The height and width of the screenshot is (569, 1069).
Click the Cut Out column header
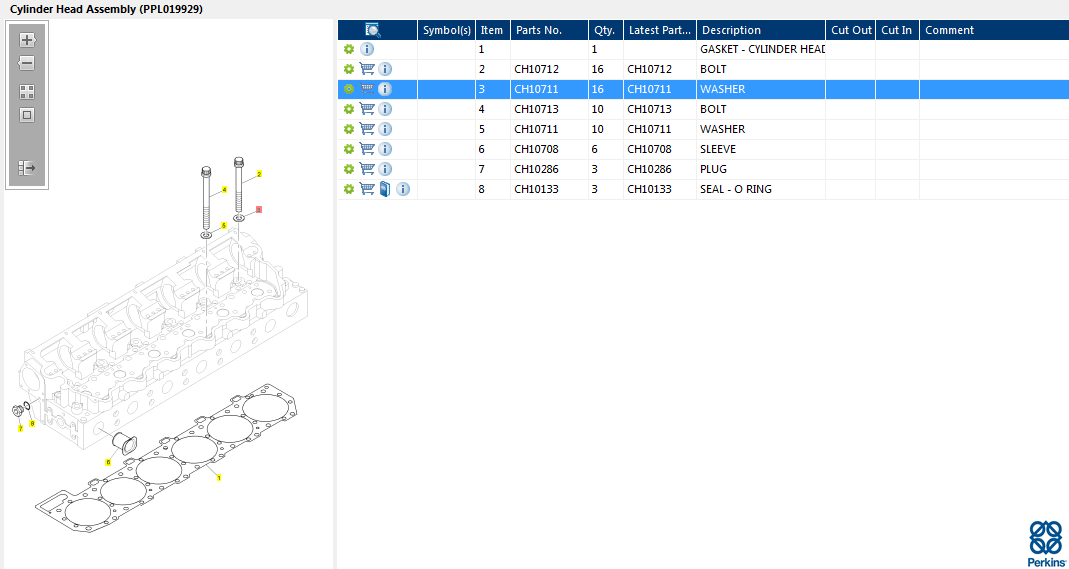click(851, 30)
